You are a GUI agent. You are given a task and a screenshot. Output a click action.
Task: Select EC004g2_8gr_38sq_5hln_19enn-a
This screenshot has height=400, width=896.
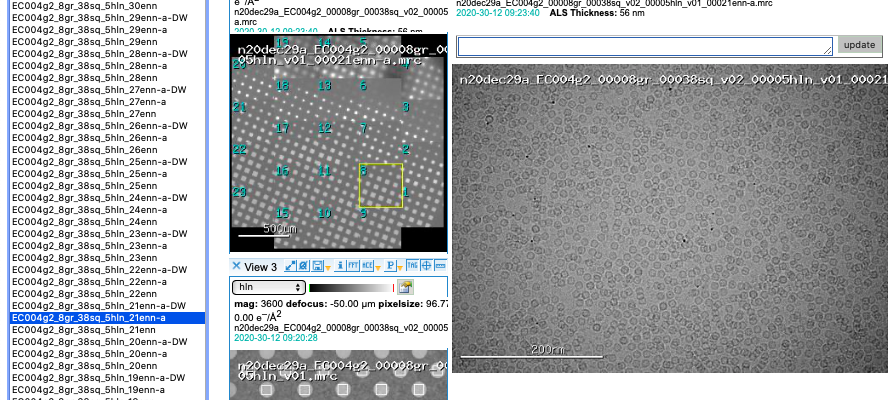(x=107, y=390)
